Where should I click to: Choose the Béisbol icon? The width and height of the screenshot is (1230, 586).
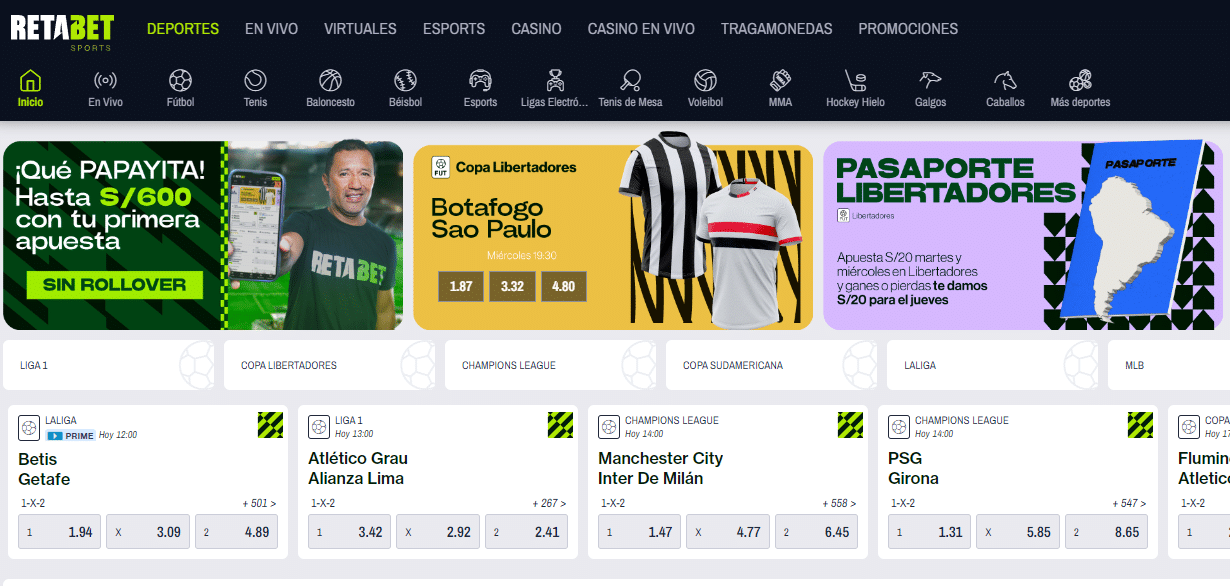(405, 80)
